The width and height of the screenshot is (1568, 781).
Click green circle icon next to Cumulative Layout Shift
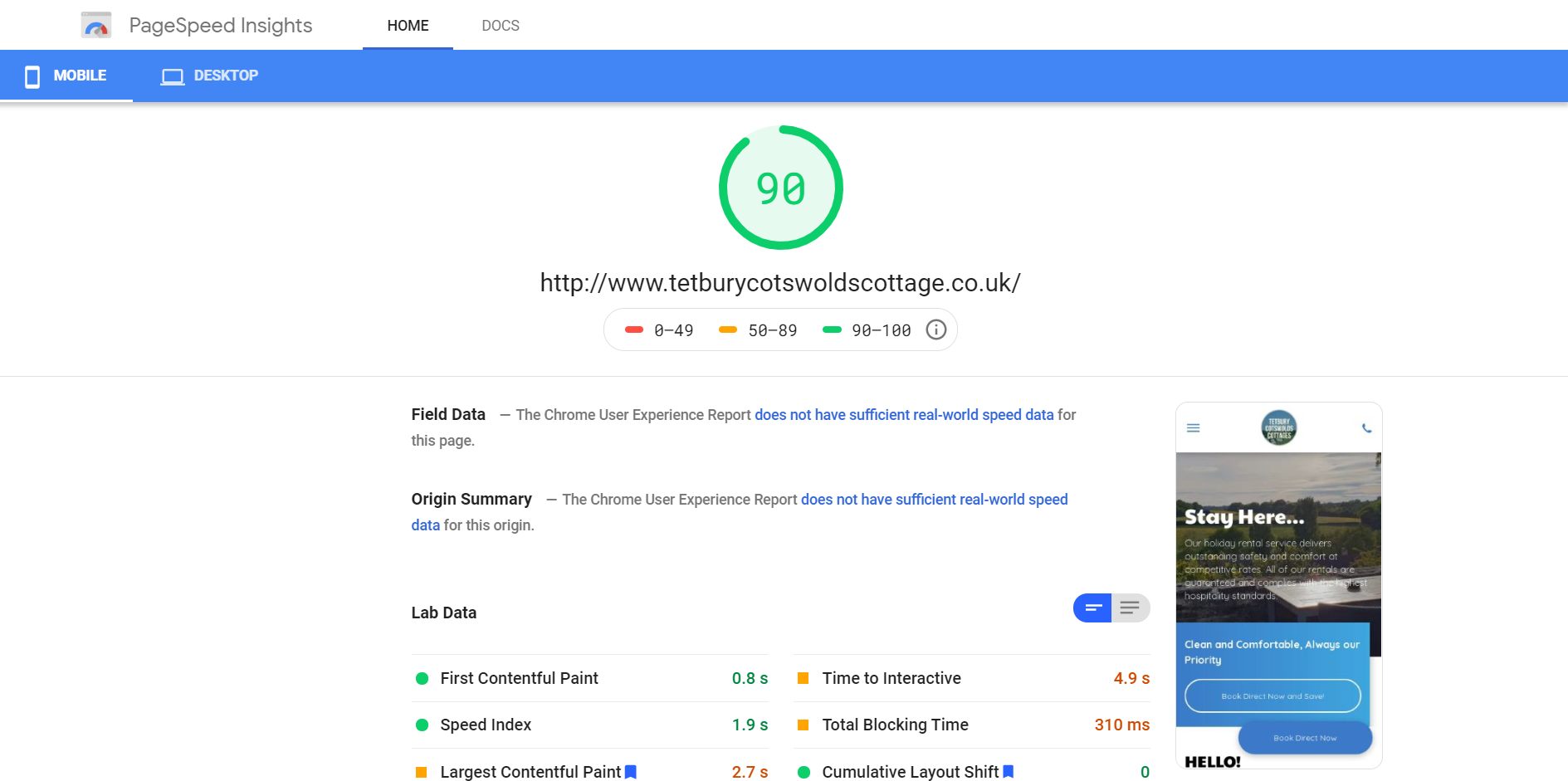(804, 772)
